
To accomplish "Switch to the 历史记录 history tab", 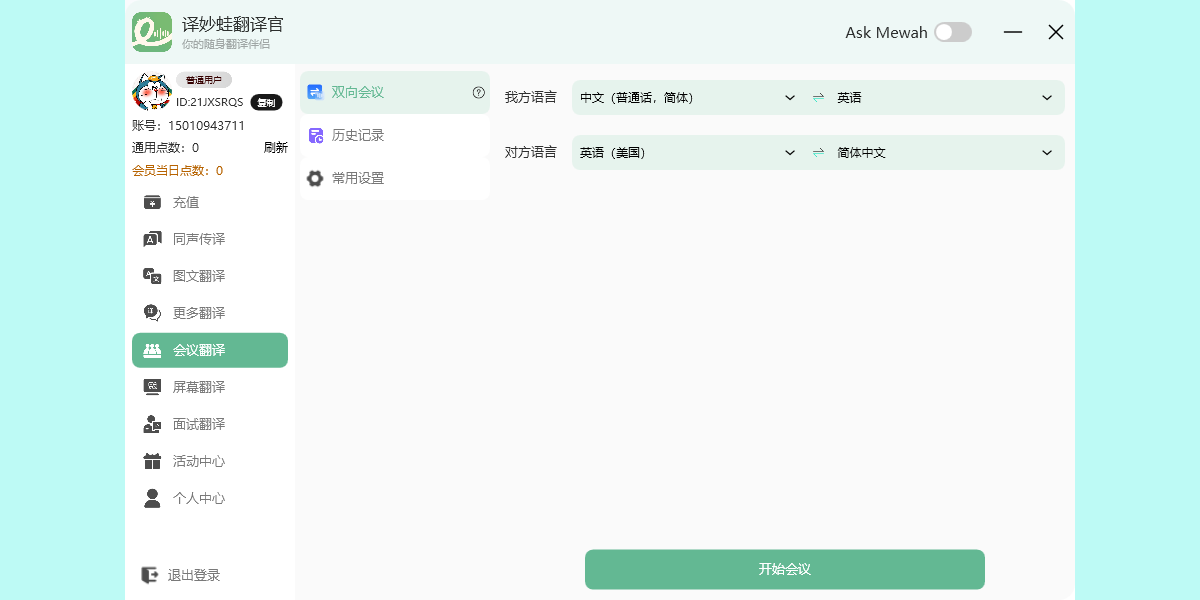I will pyautogui.click(x=394, y=135).
